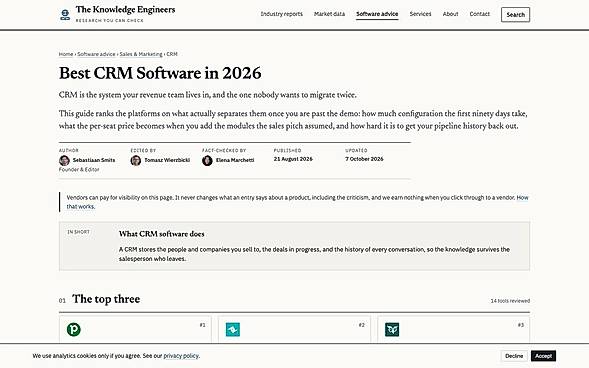589x368 pixels.
Task: Click '14 tools reviewed' text
Action: point(510,301)
